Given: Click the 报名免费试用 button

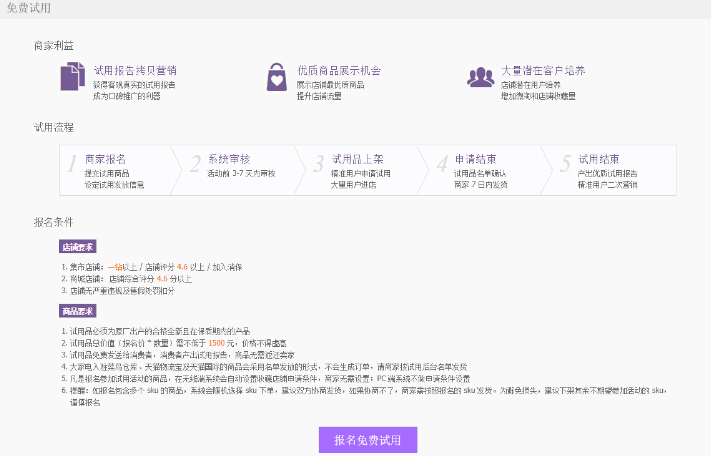Looking at the screenshot, I should [367, 440].
